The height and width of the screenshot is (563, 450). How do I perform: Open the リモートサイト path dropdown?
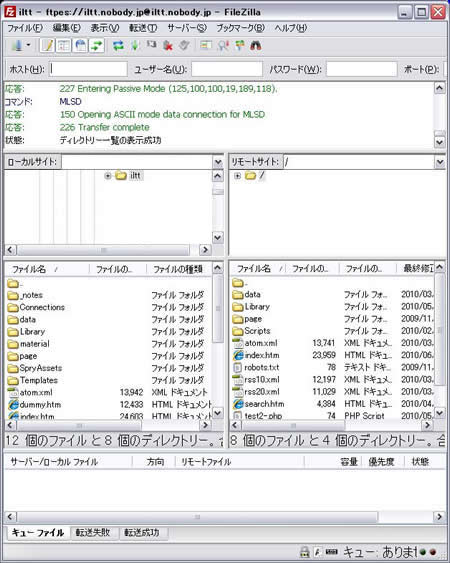pos(440,162)
